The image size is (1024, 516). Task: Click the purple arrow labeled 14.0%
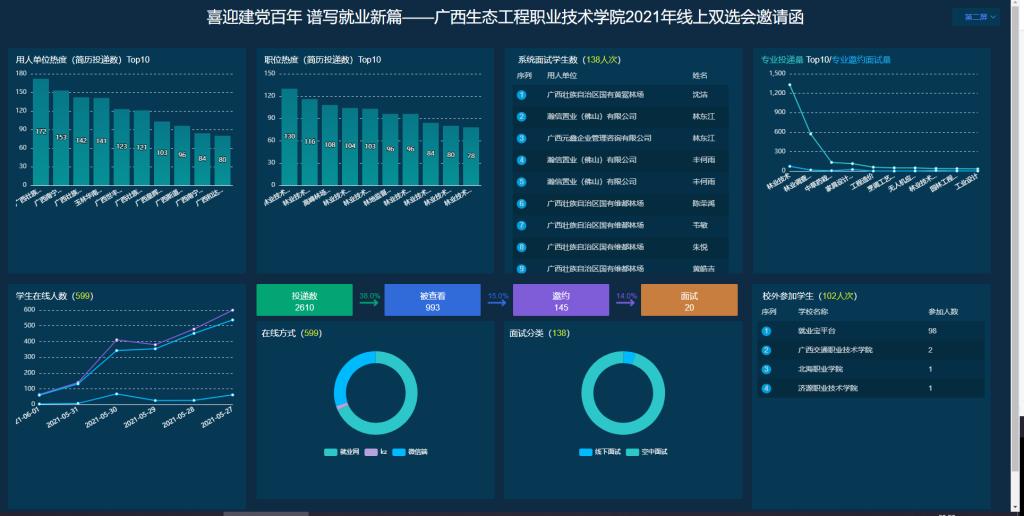625,302
